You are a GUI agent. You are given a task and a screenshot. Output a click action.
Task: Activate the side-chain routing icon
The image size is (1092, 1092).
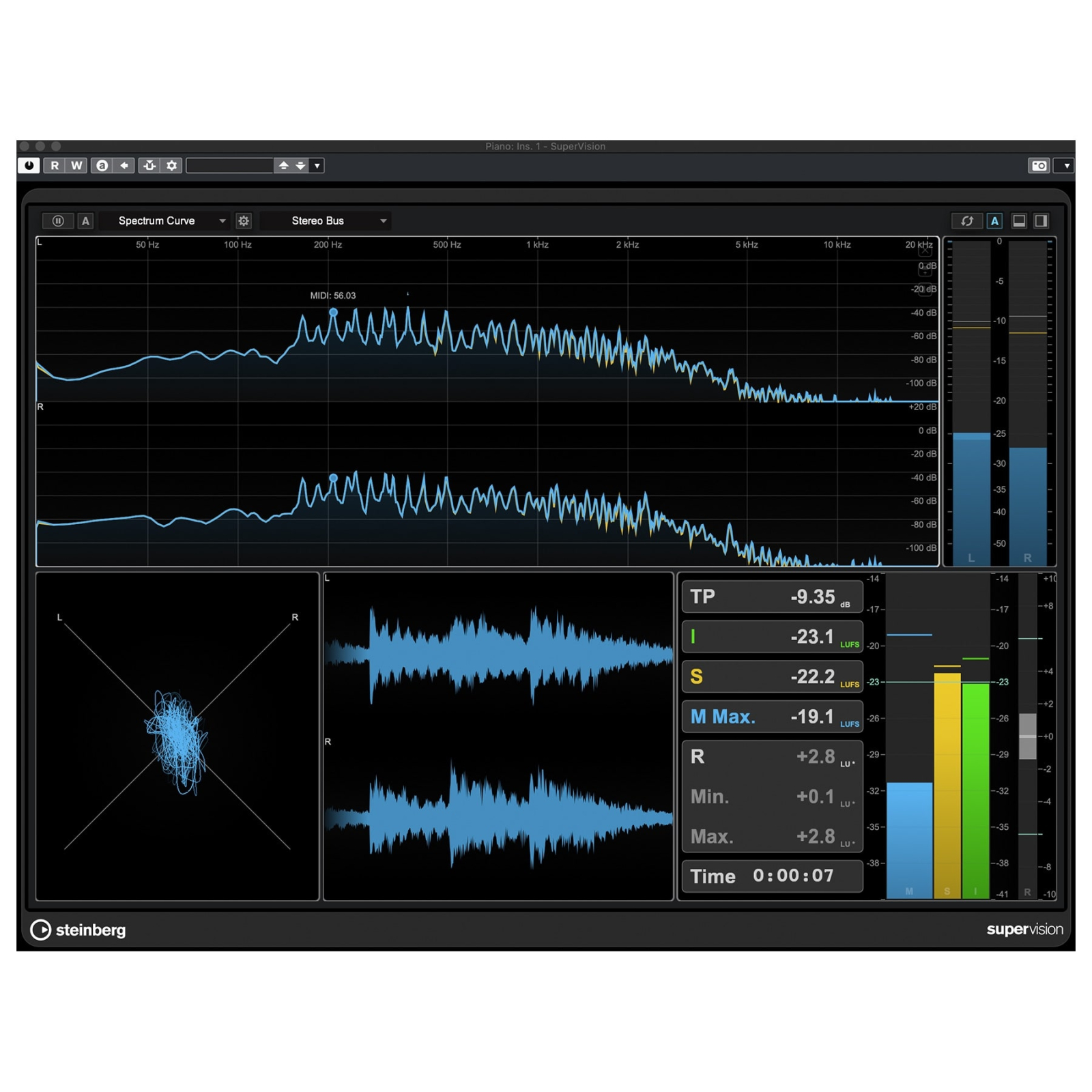[x=149, y=165]
